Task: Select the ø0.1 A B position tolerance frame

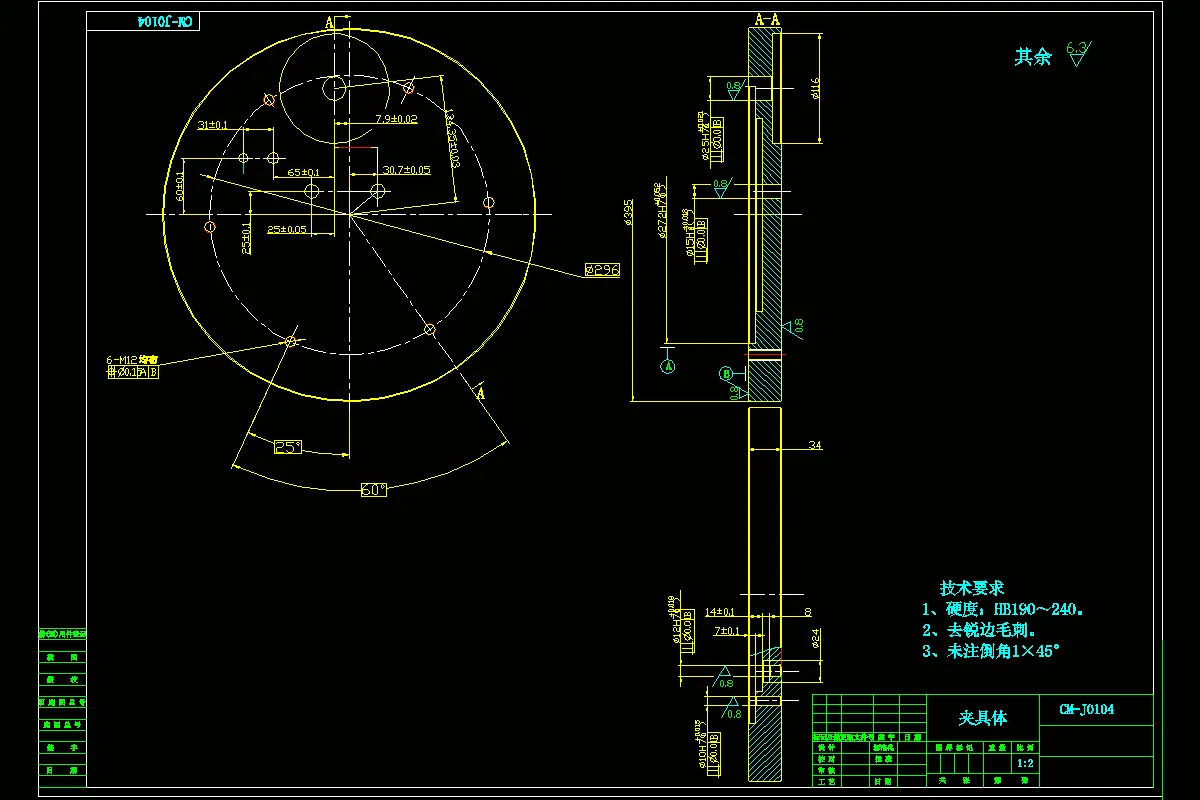Action: (132, 372)
